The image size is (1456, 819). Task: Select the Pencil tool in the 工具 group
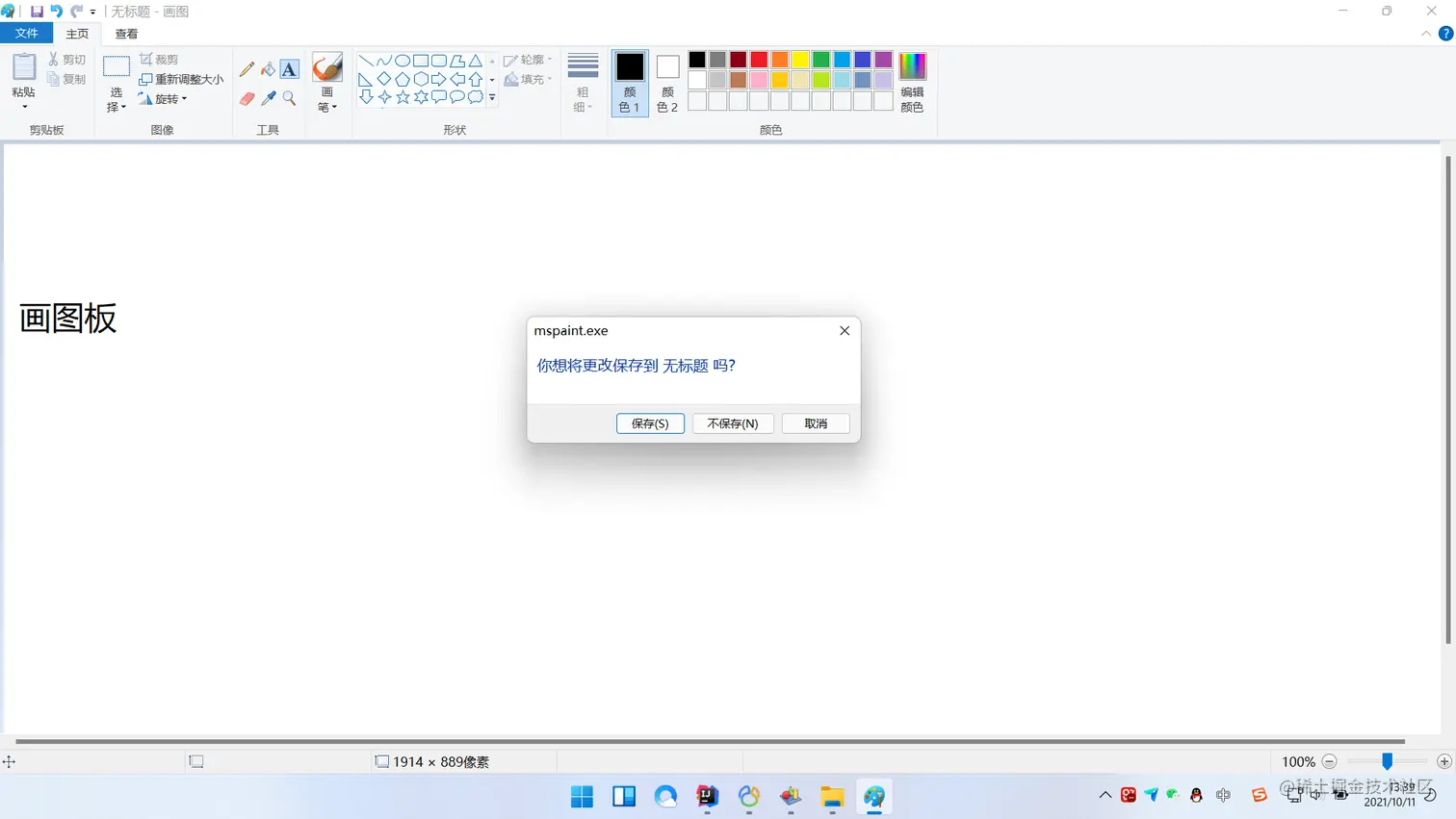[x=247, y=69]
